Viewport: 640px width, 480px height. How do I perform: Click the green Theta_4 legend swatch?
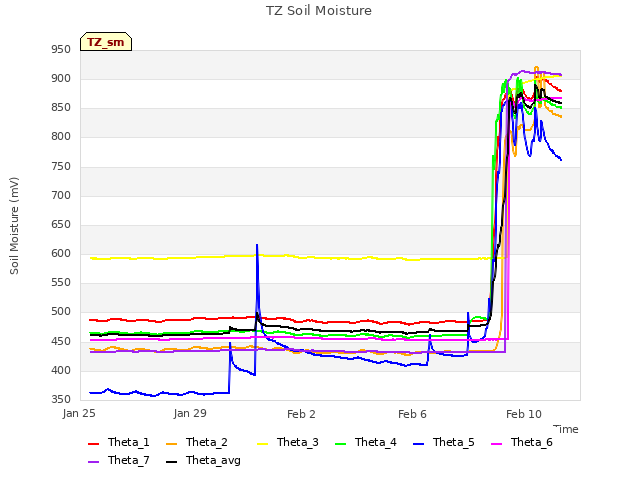point(340,444)
